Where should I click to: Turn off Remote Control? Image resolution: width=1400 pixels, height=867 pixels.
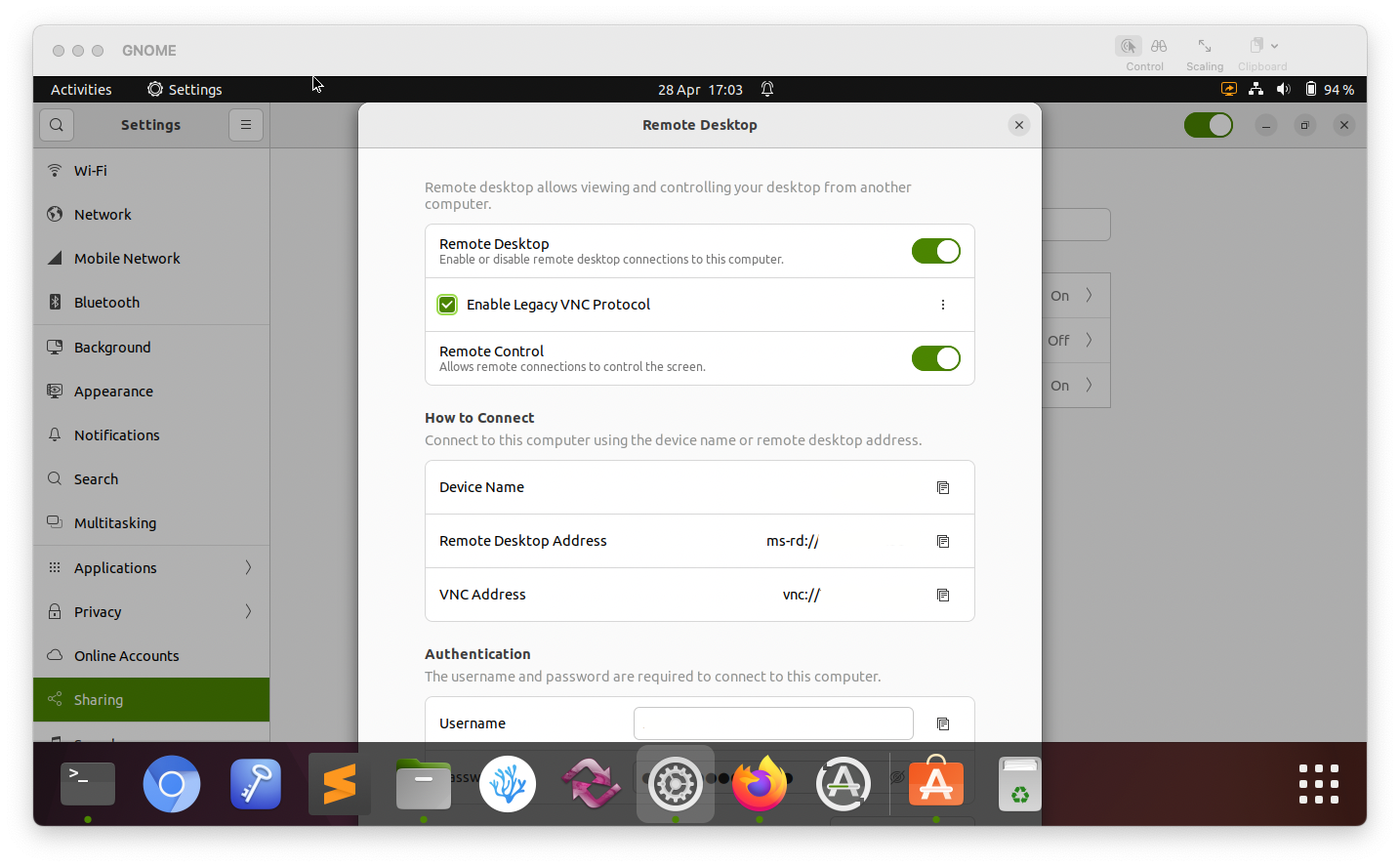tap(935, 358)
